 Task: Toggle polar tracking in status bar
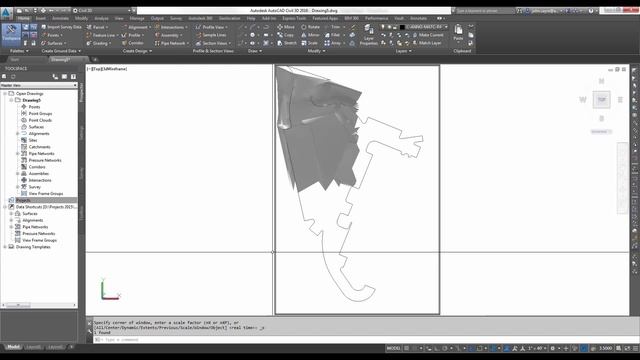click(x=445, y=348)
